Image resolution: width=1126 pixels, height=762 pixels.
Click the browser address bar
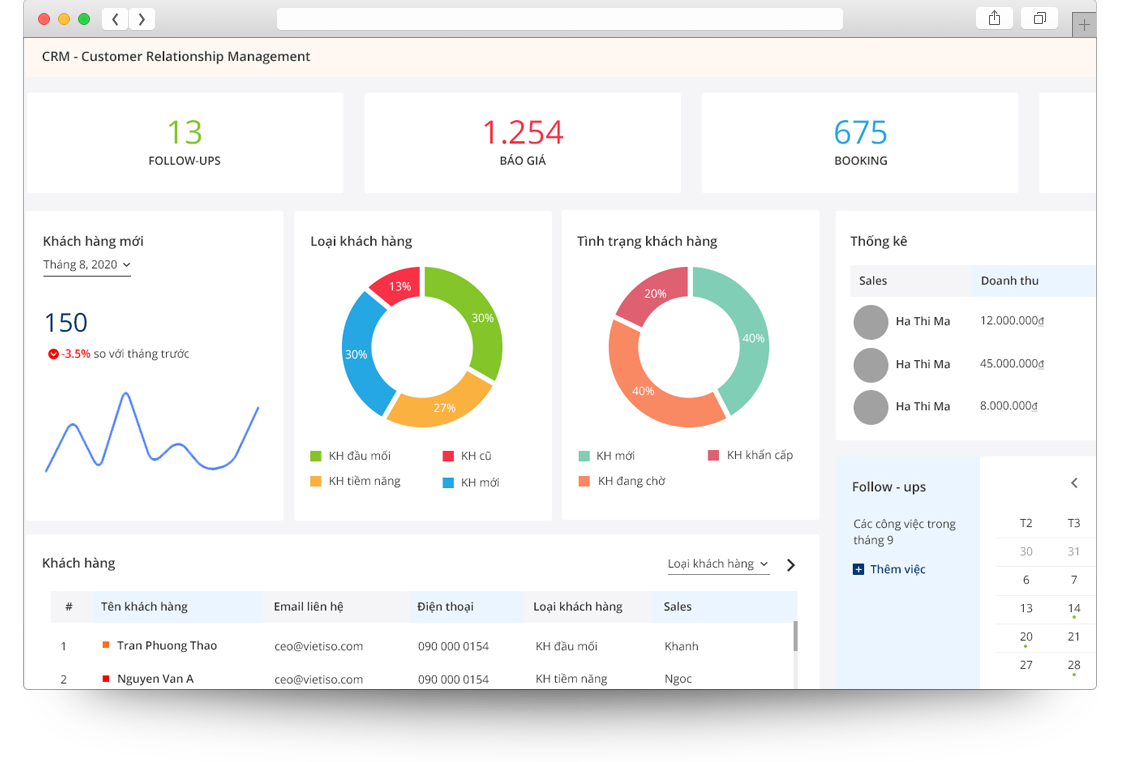tap(559, 19)
